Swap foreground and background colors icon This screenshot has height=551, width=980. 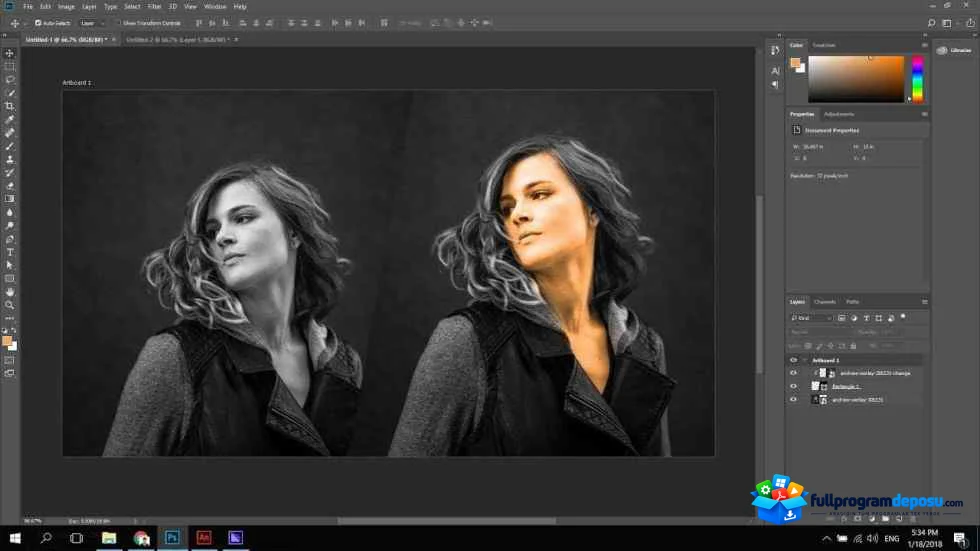click(14, 331)
